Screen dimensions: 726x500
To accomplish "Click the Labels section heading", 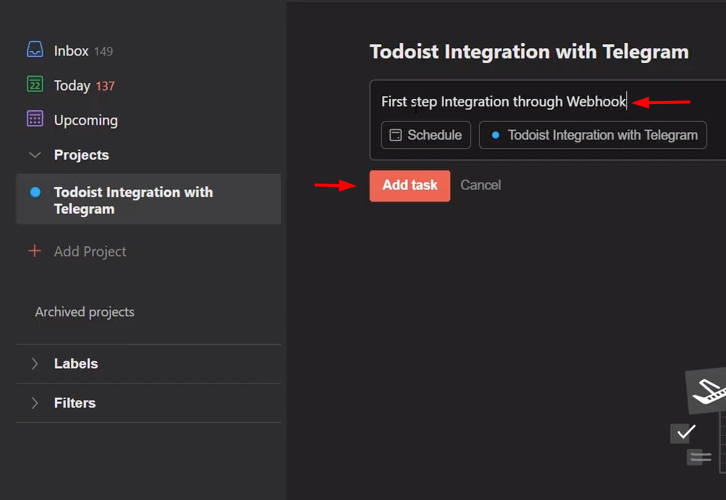I will (76, 364).
